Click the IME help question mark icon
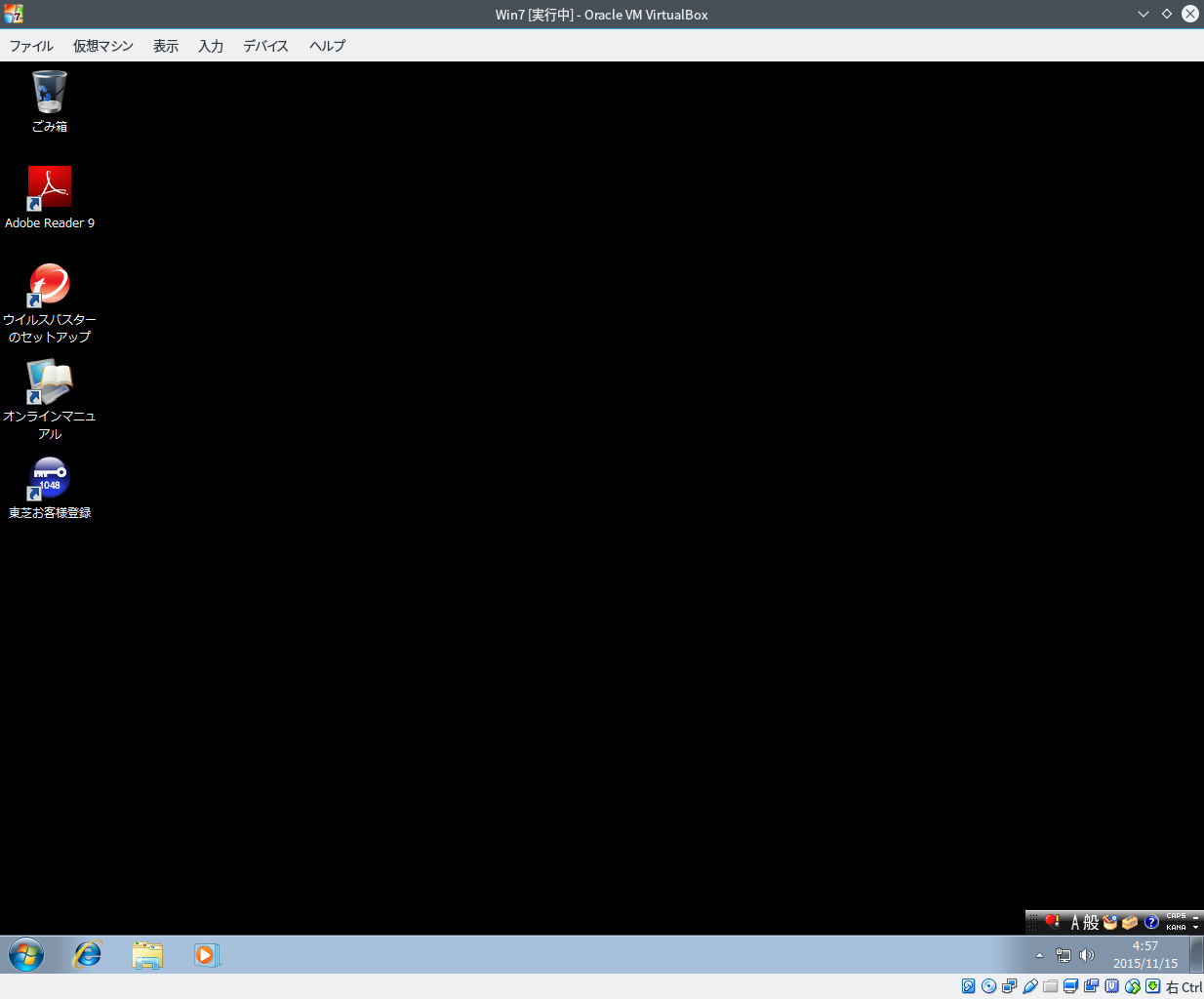Viewport: 1204px width, 999px height. 1151,922
